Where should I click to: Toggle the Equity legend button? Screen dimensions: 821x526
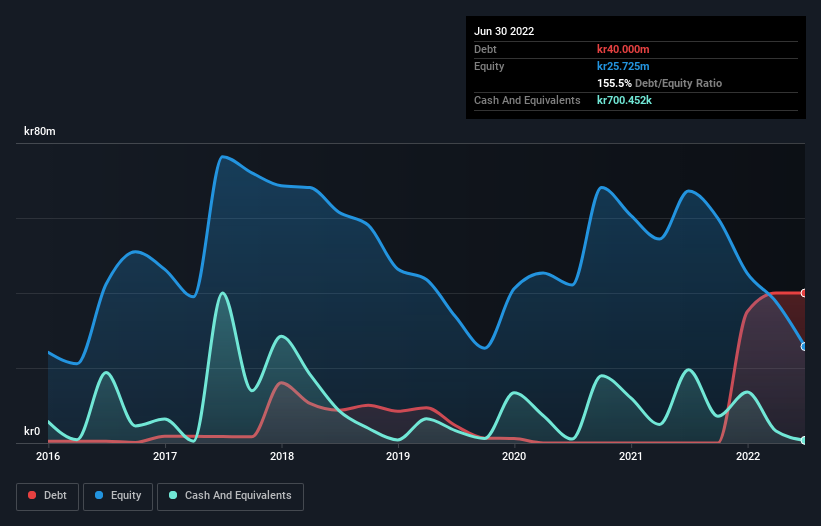[118, 496]
